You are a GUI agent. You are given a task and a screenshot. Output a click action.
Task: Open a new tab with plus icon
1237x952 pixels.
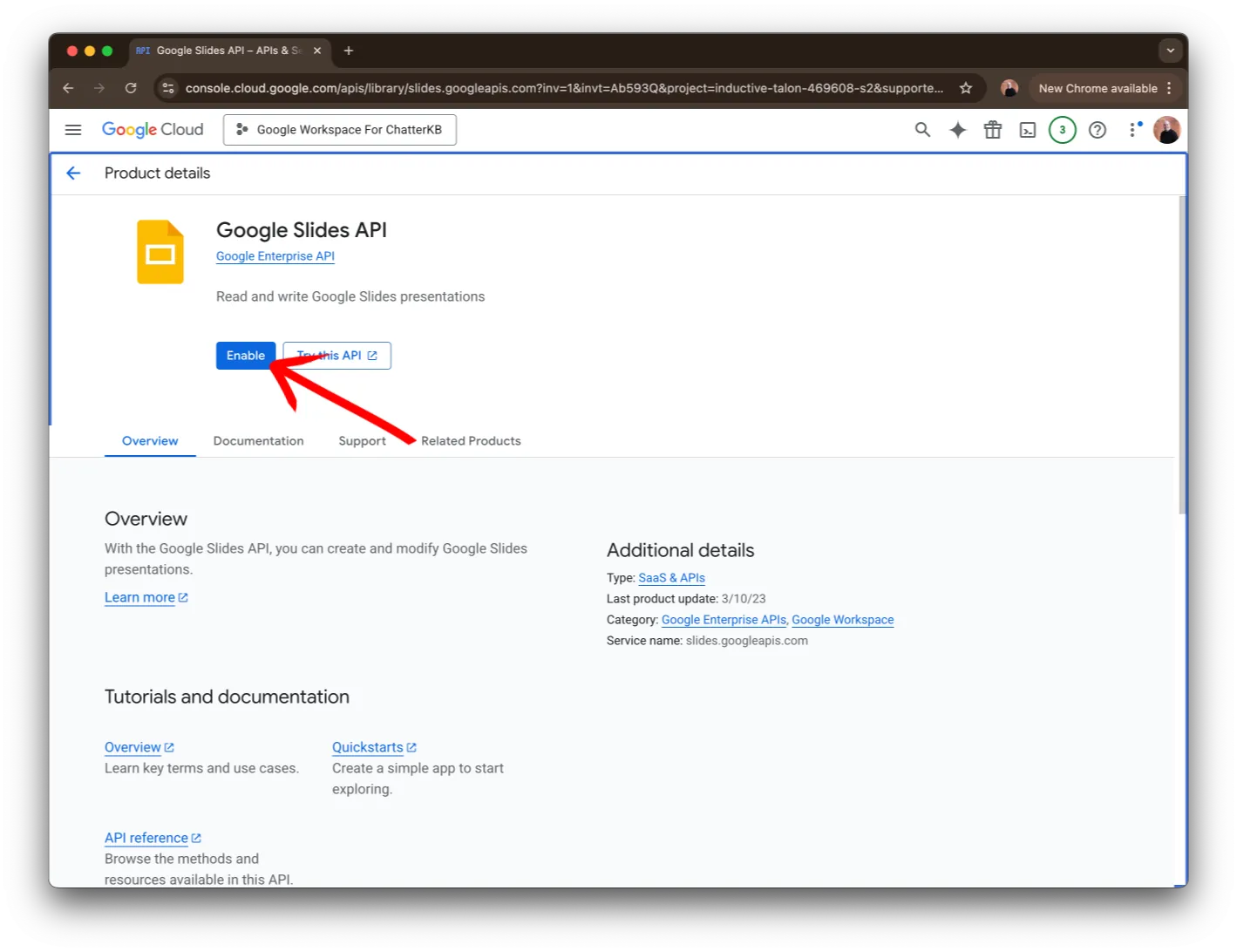pyautogui.click(x=349, y=51)
